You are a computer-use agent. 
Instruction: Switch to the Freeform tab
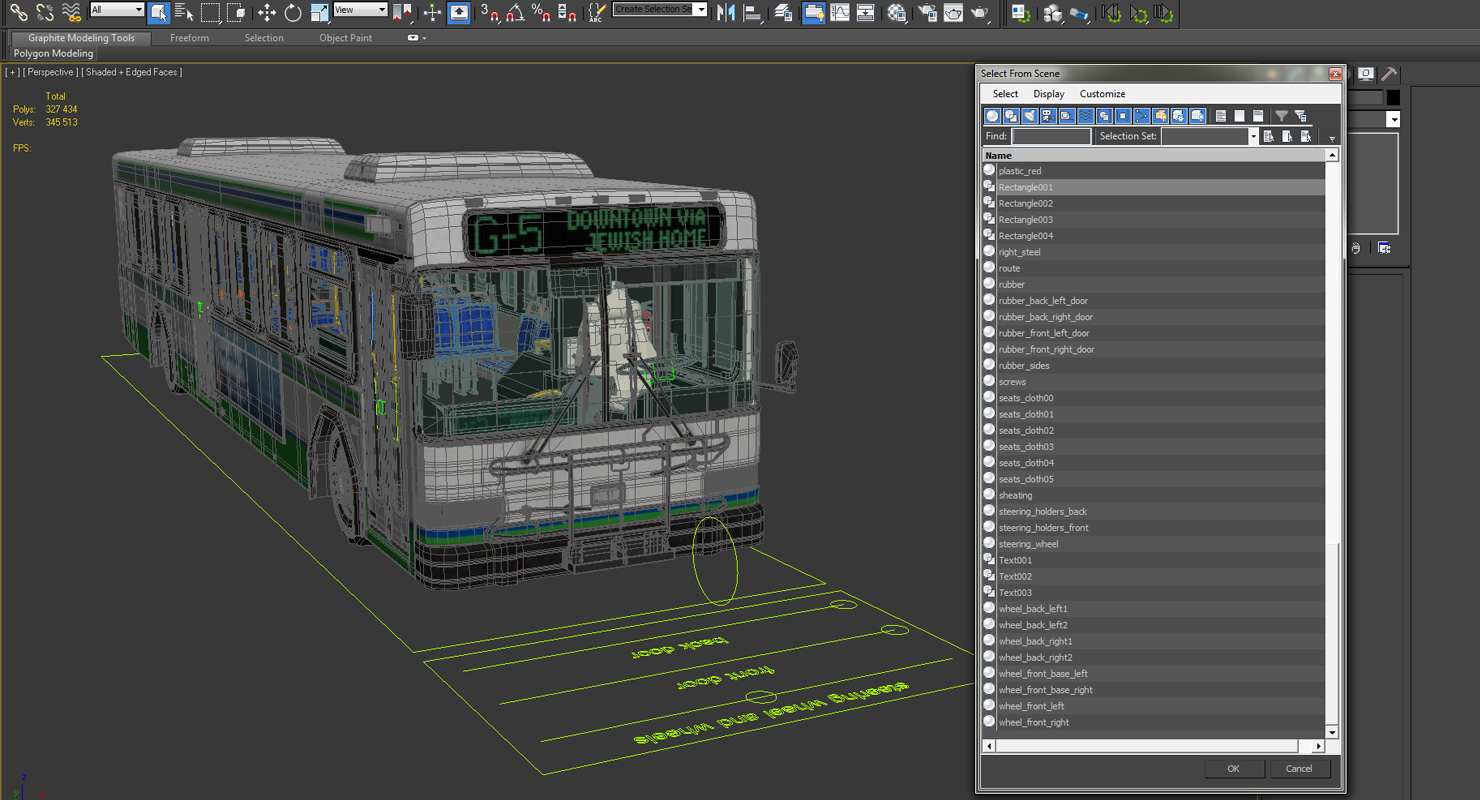(x=189, y=38)
